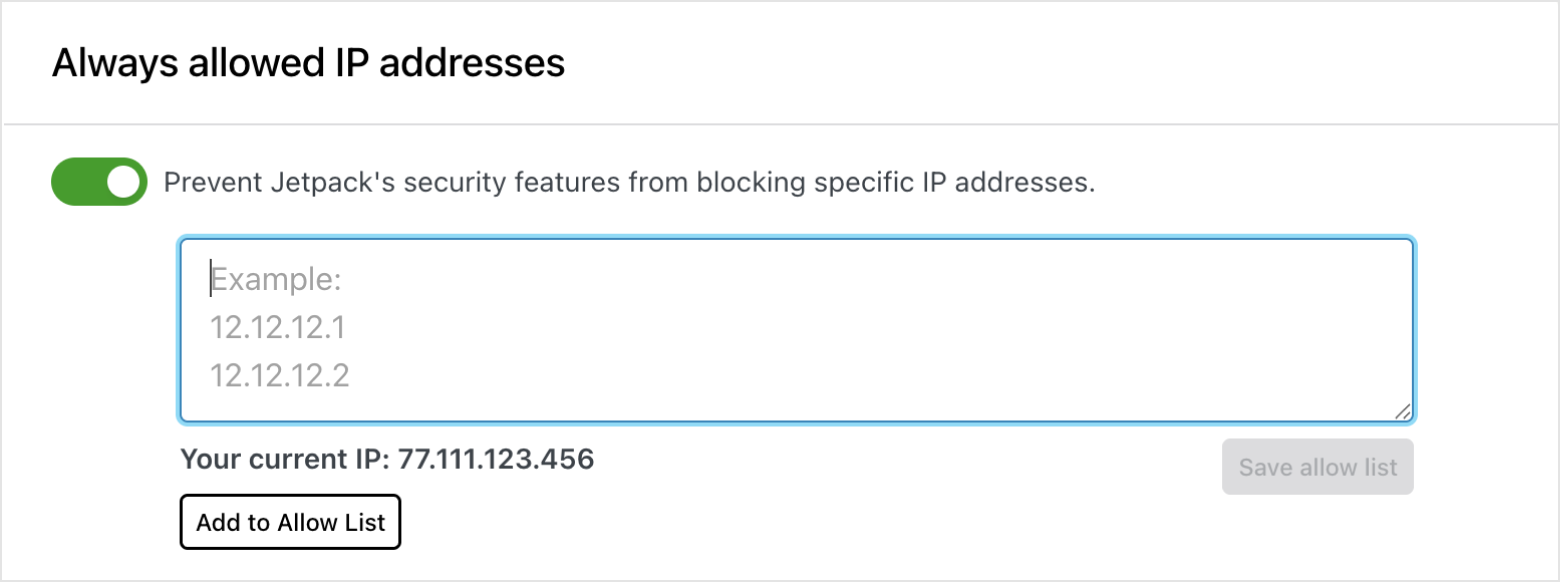Click the green toggle switch knob
This screenshot has height=582, width=1560.
click(124, 182)
